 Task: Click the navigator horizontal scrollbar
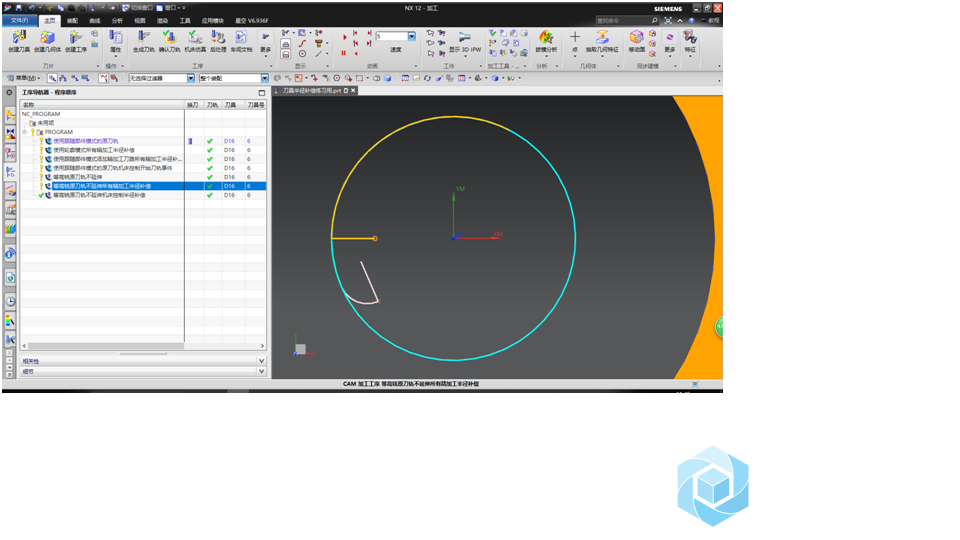[106, 346]
